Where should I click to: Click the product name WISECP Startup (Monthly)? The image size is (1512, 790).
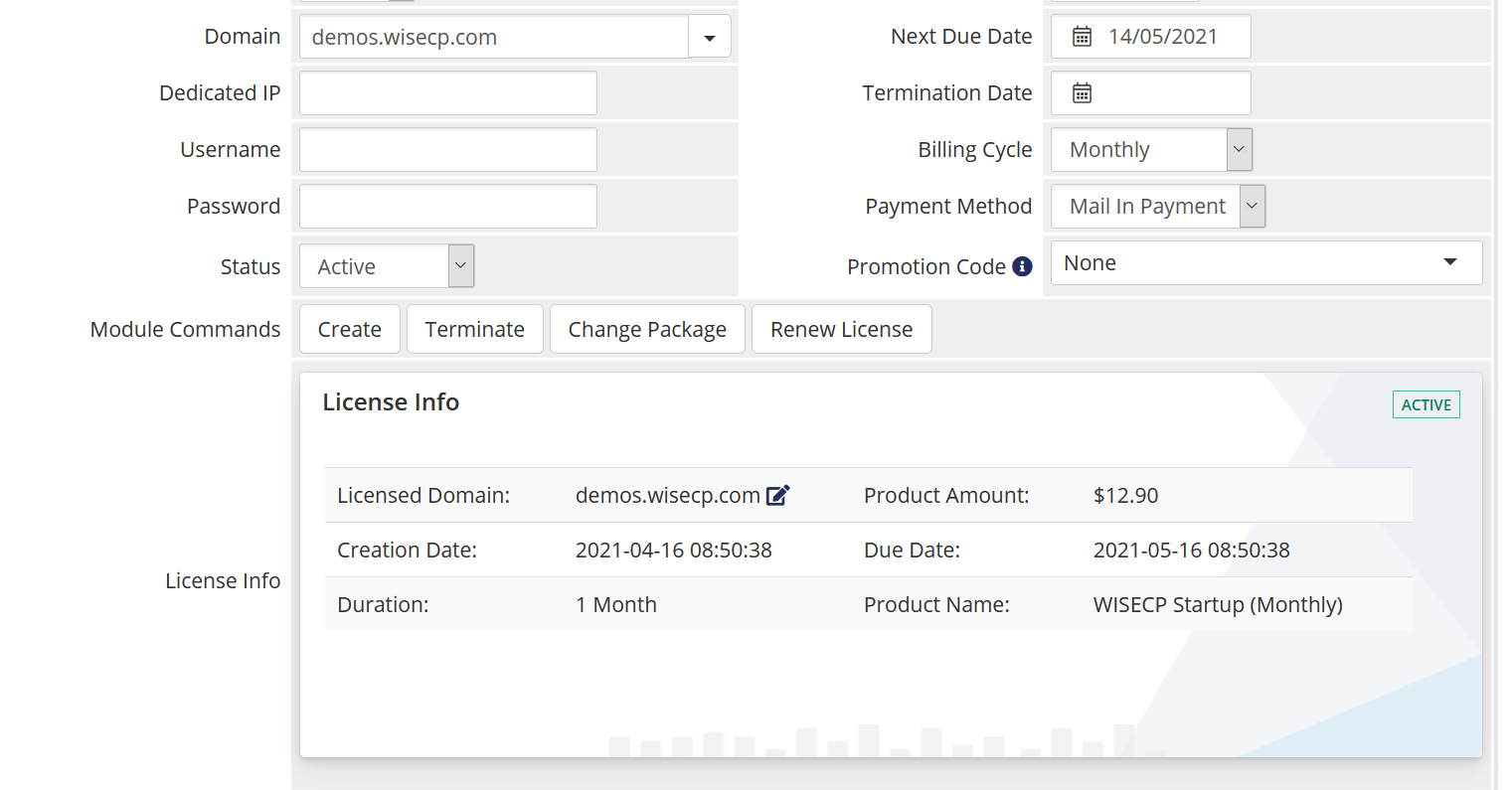1218,604
